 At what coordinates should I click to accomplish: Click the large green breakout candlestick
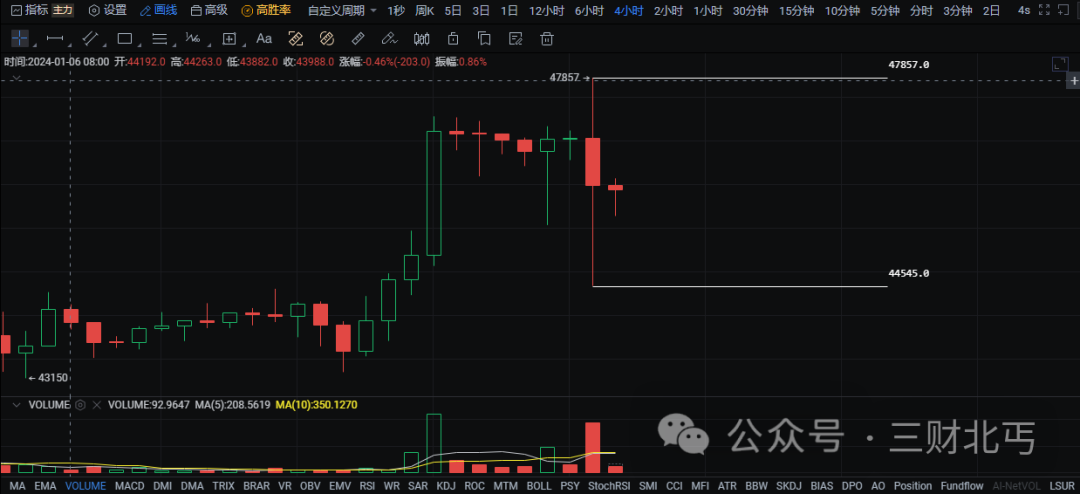point(434,193)
